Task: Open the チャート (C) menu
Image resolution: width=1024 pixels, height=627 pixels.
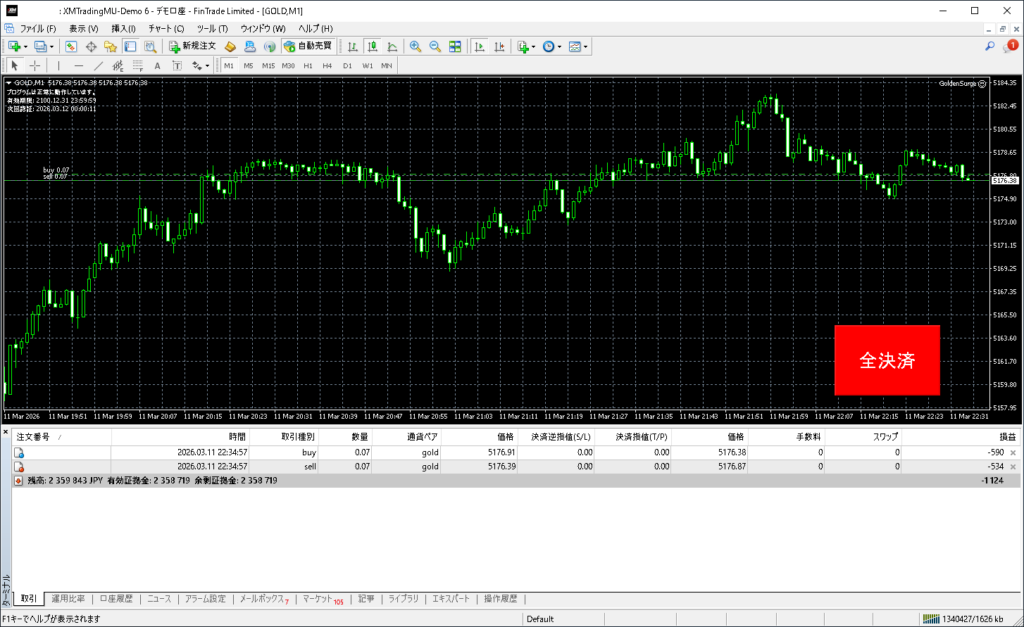Action: [x=166, y=28]
